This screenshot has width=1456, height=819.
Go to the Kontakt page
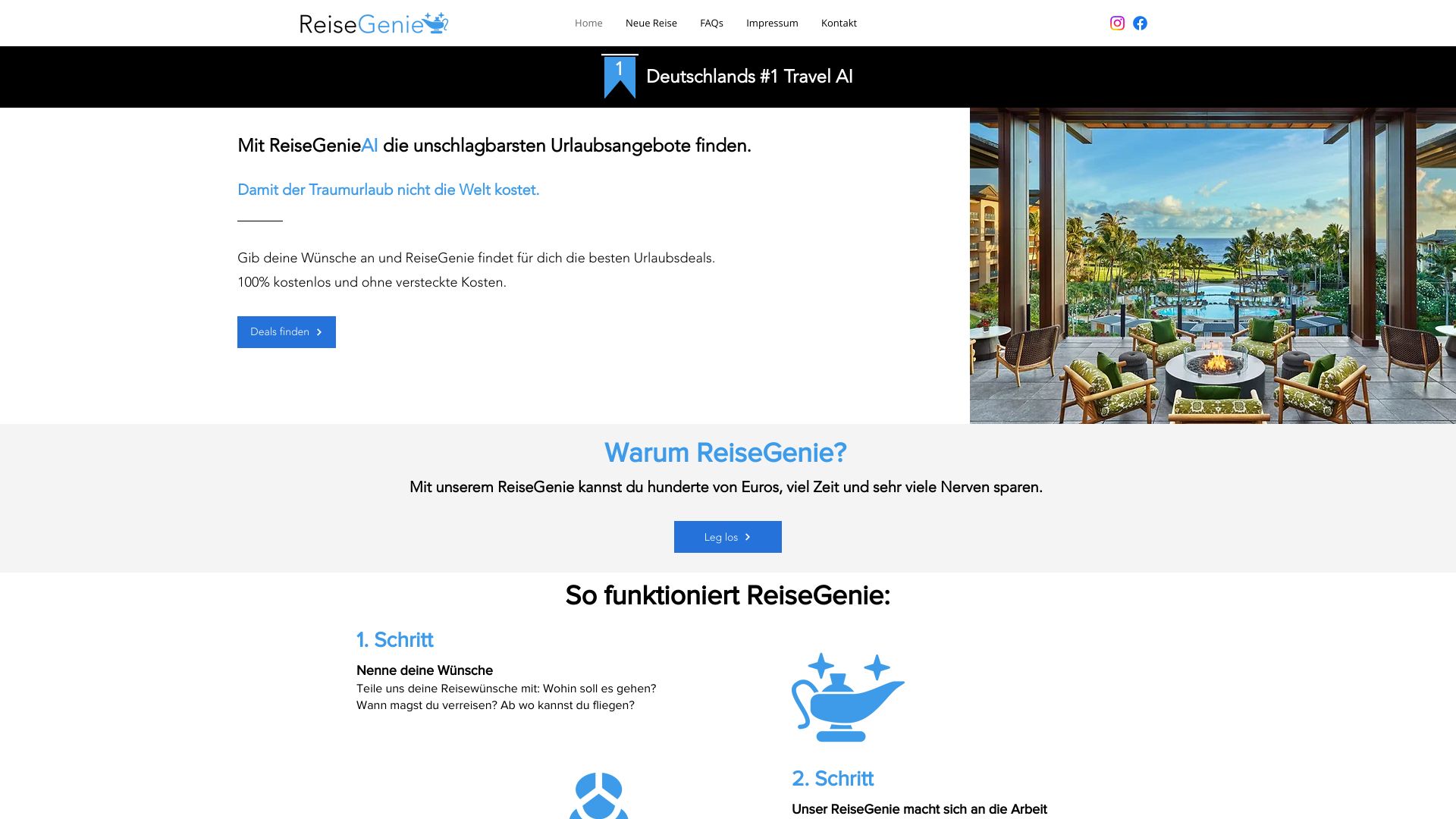(x=839, y=23)
